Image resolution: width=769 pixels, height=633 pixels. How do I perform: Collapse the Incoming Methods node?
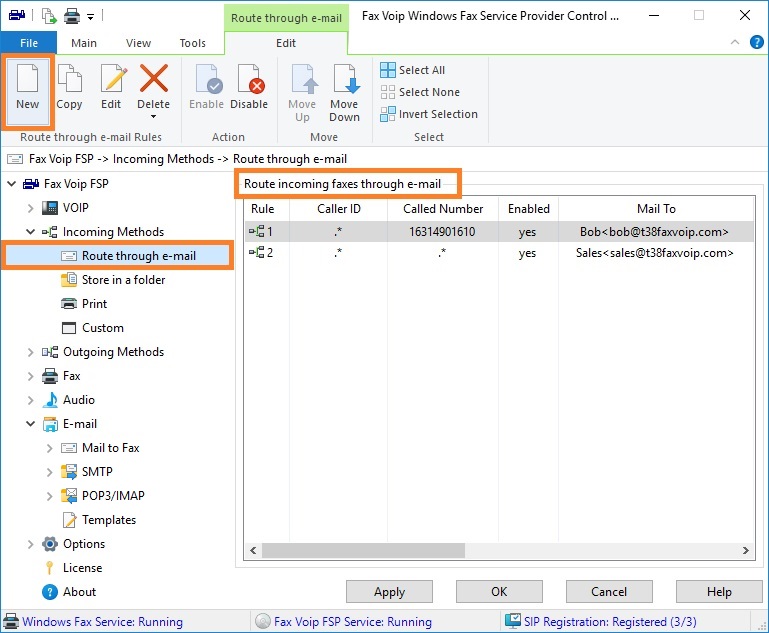click(30, 232)
